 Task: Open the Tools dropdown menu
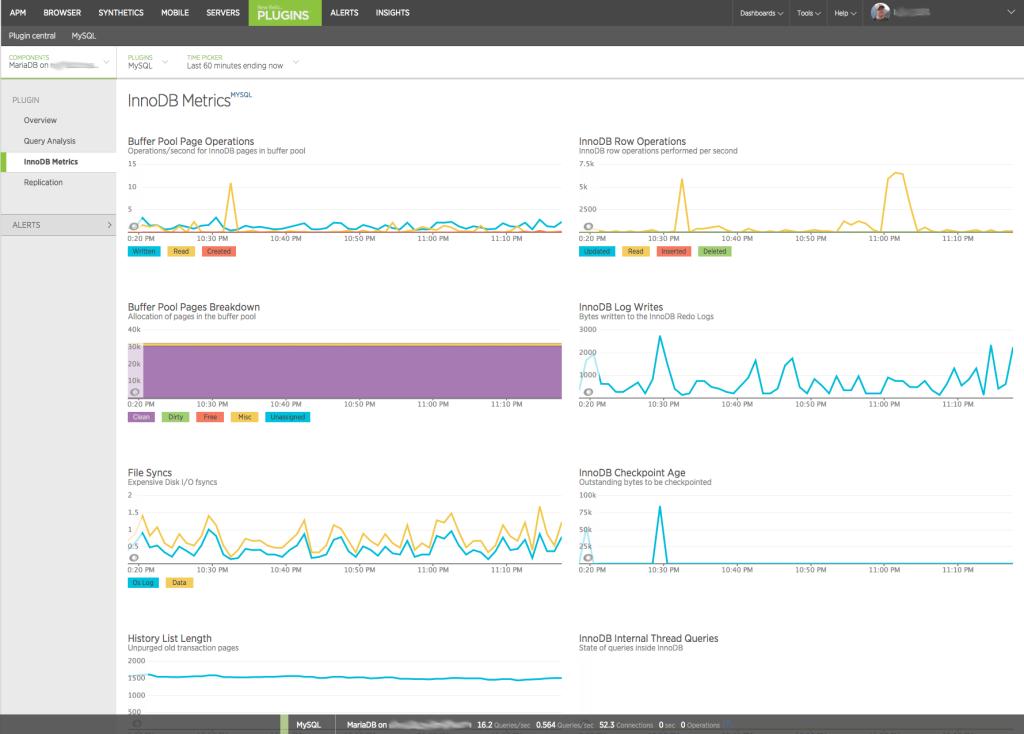pos(808,13)
